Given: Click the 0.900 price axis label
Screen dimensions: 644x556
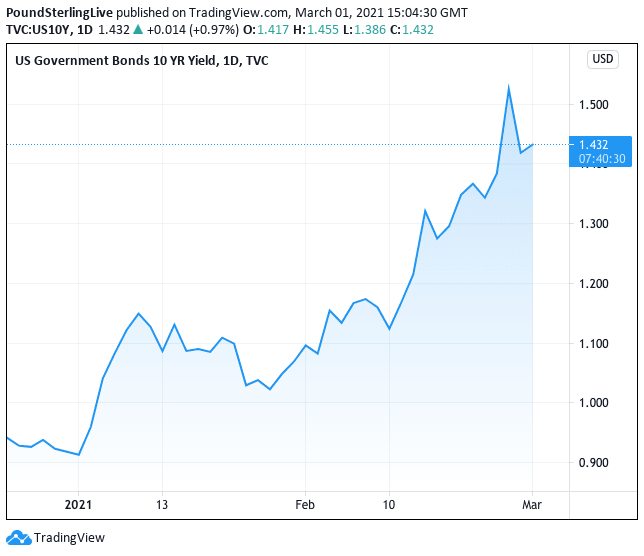Looking at the screenshot, I should click(593, 463).
